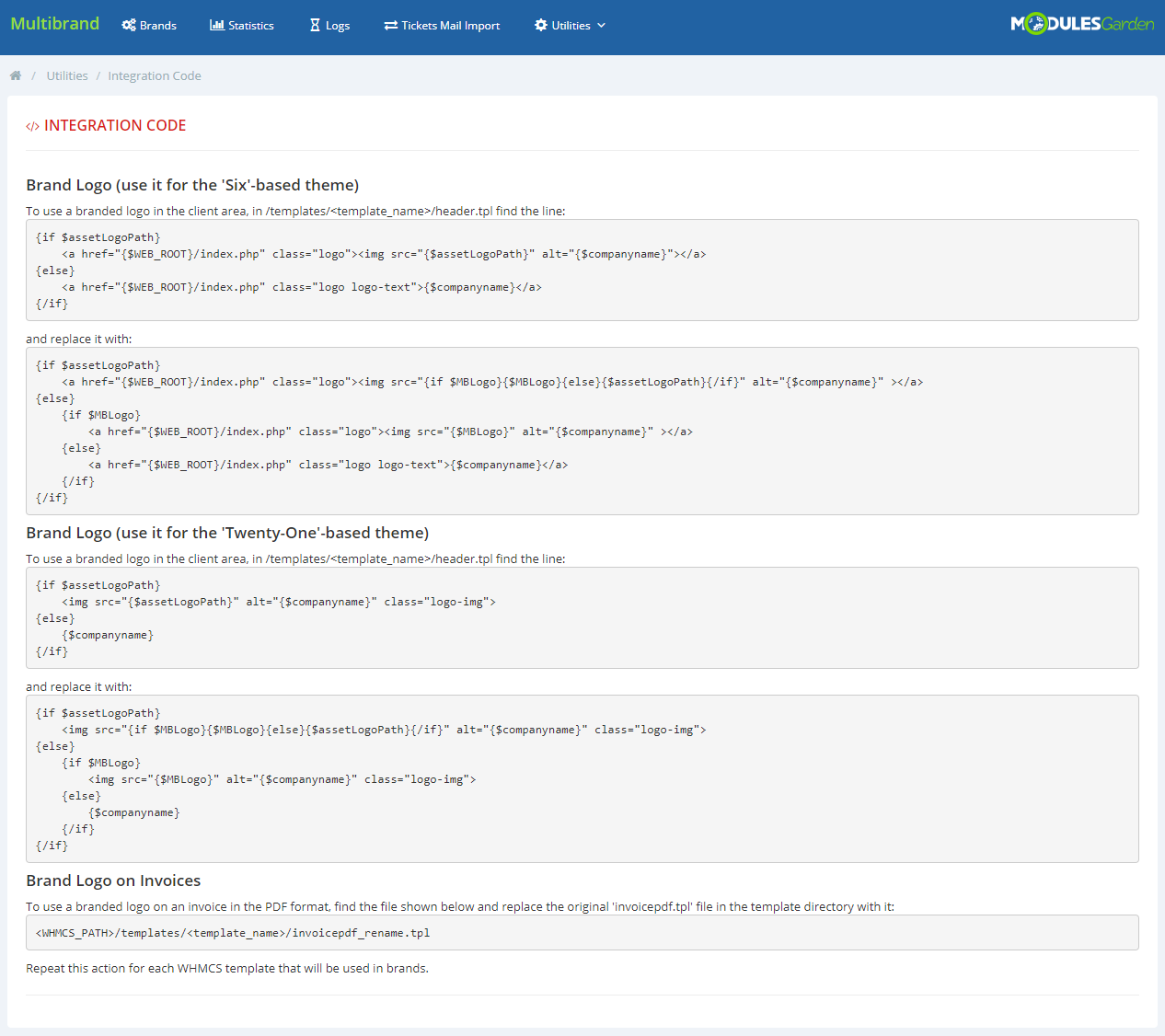Click the gear icon beside Utilities
Screen dimensions: 1165x1036
click(540, 25)
